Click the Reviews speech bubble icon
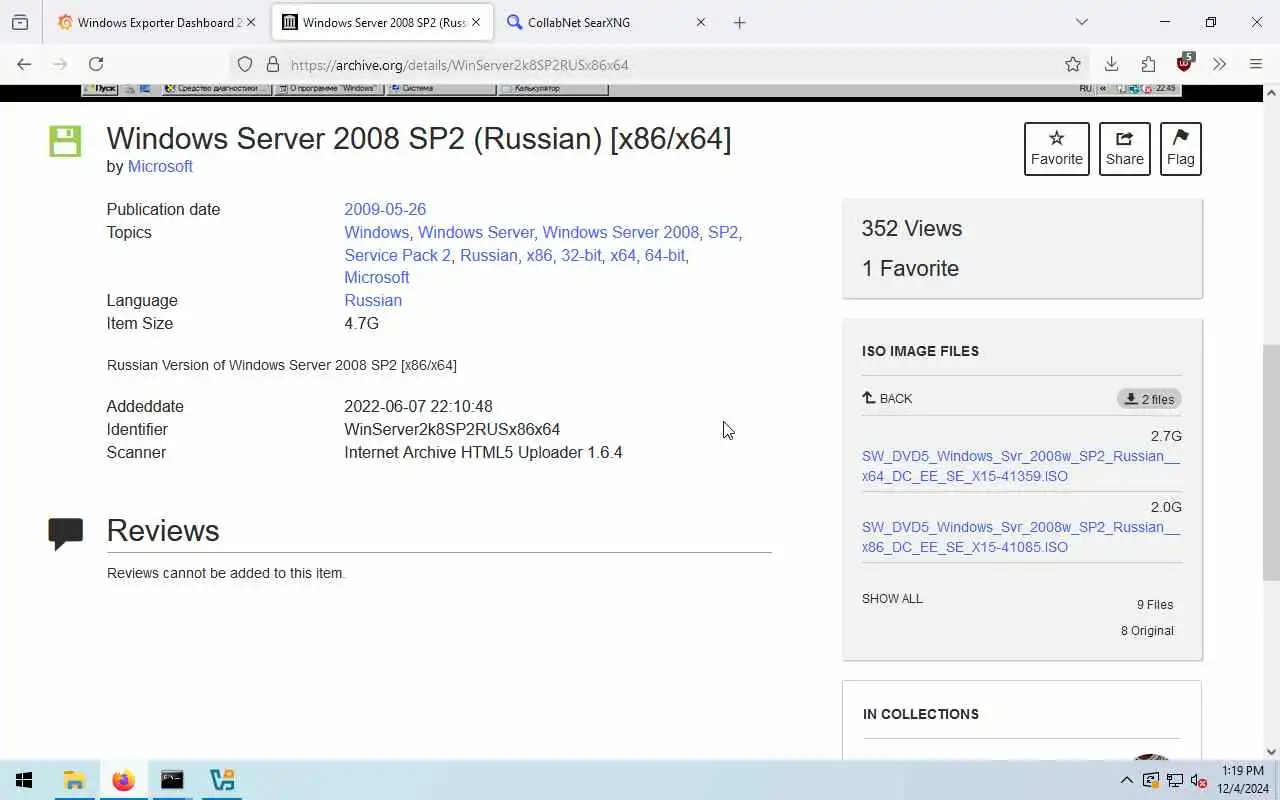Image resolution: width=1280 pixels, height=800 pixels. [66, 533]
